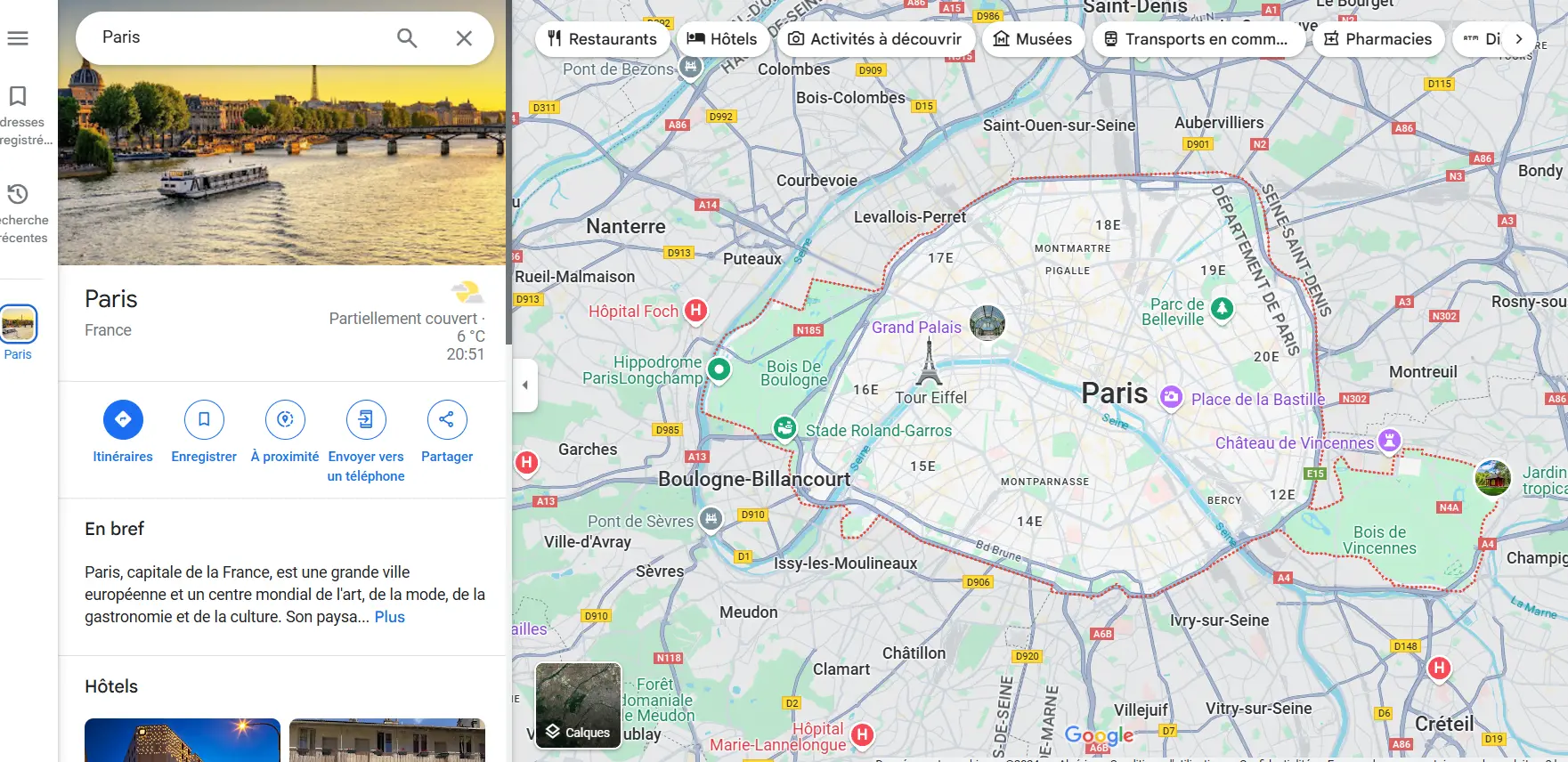Screen dimensions: 1568x762
Task: Collapse the side panel arrow
Action: pyautogui.click(x=525, y=385)
